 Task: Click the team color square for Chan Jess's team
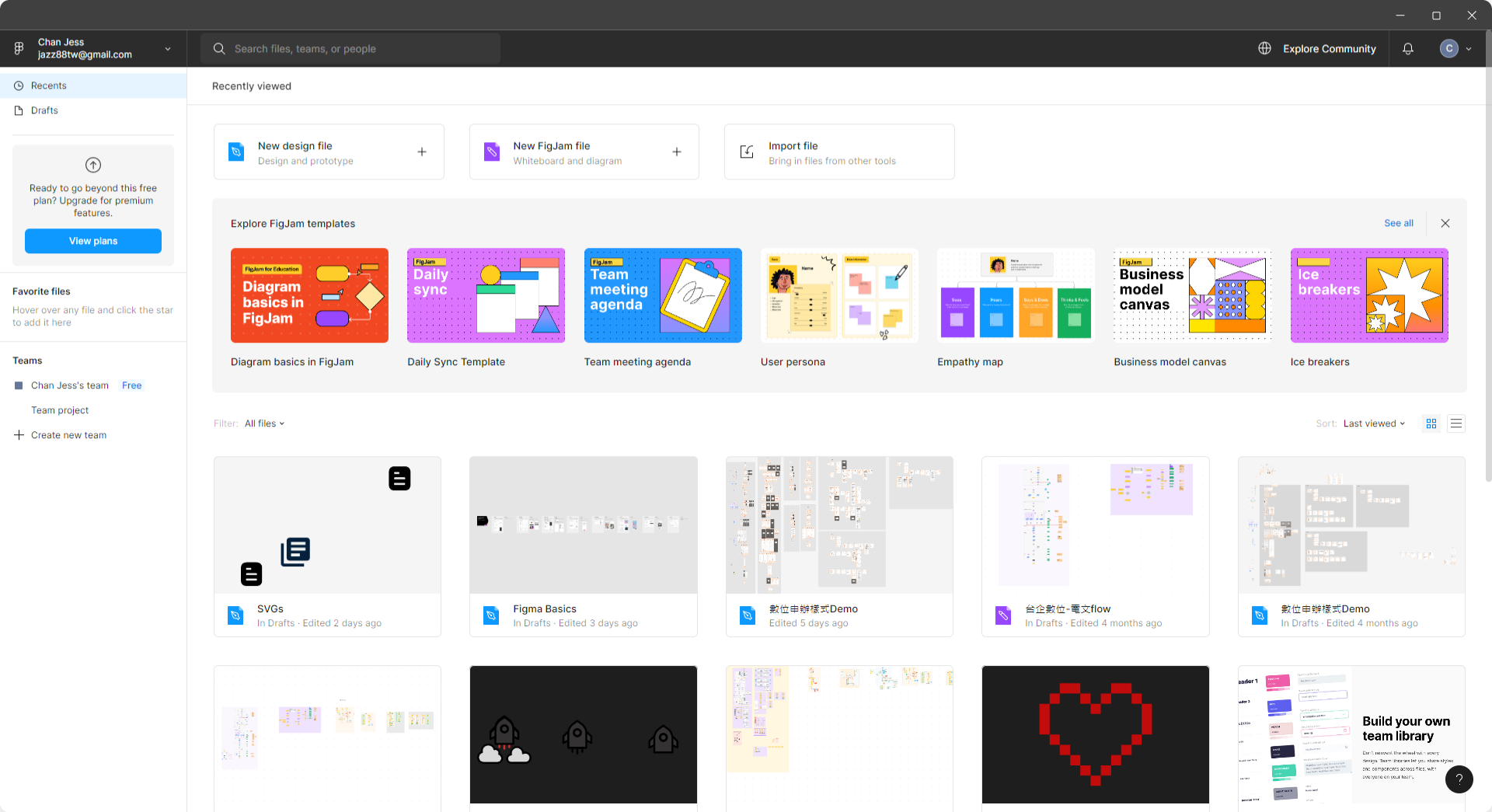[19, 385]
